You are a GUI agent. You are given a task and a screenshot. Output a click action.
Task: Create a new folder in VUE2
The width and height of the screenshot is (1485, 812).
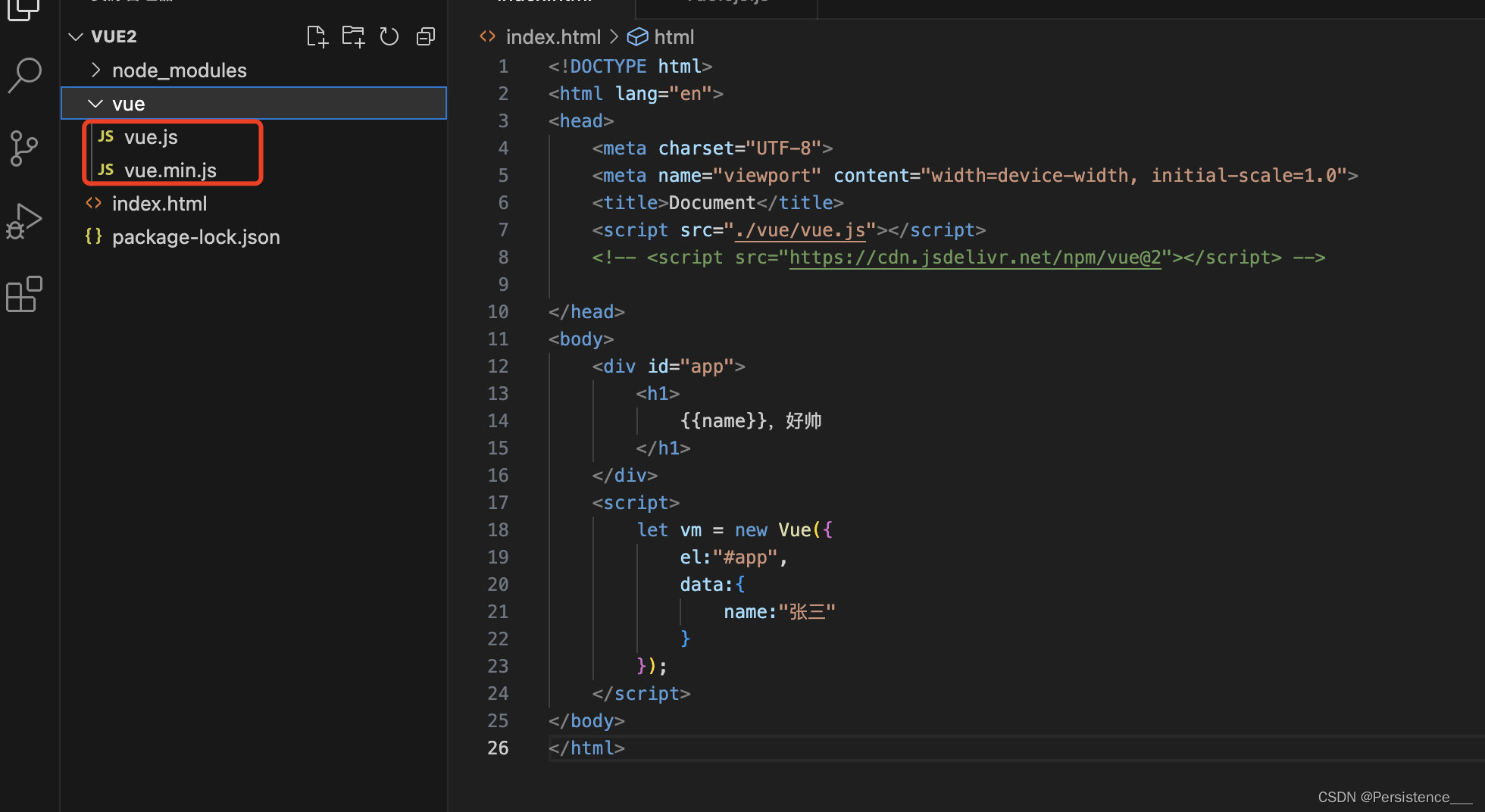[x=353, y=36]
